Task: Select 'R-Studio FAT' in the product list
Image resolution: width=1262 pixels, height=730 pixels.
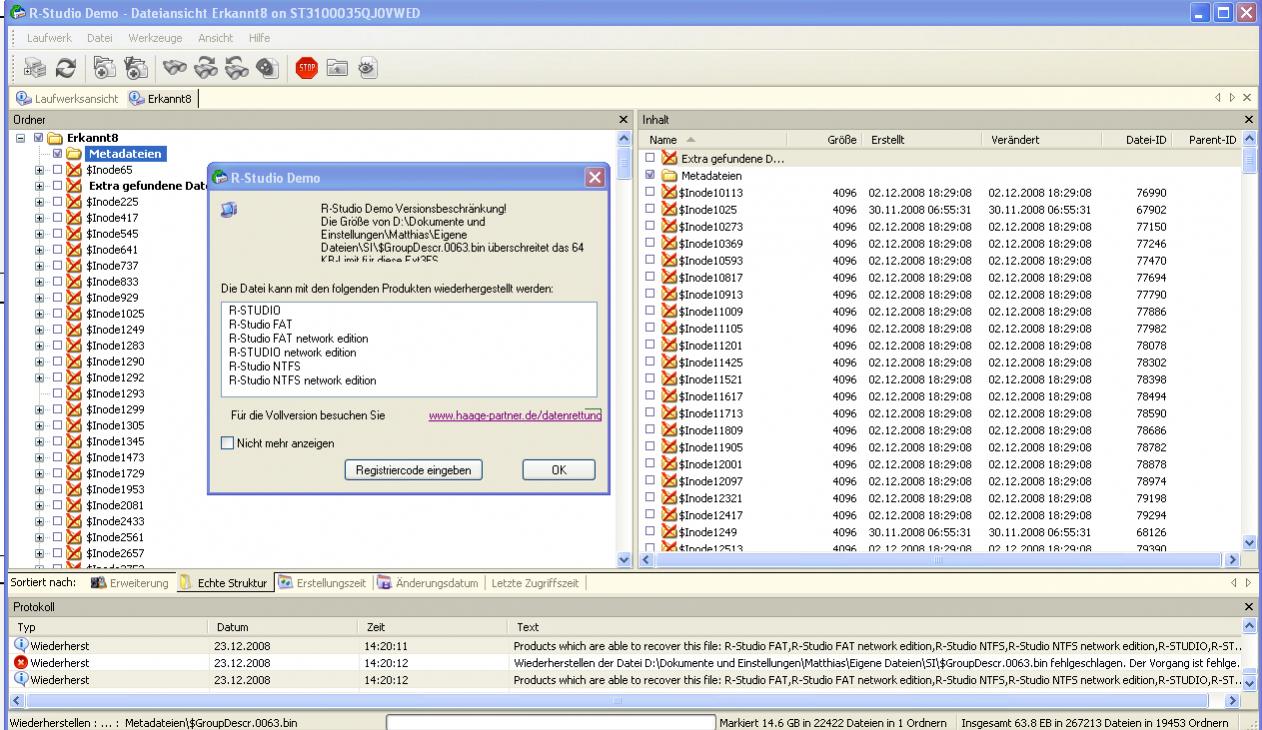Action: [x=260, y=324]
